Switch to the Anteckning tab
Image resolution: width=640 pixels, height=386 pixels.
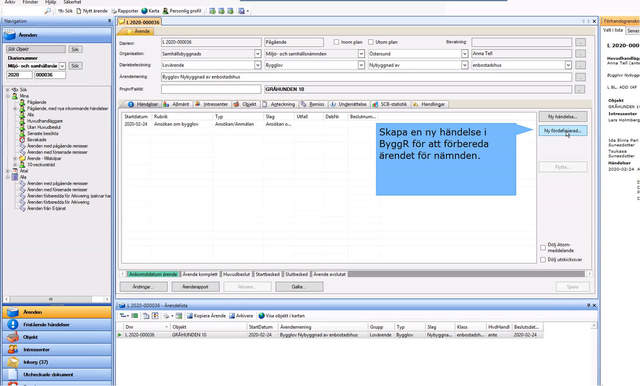click(279, 104)
